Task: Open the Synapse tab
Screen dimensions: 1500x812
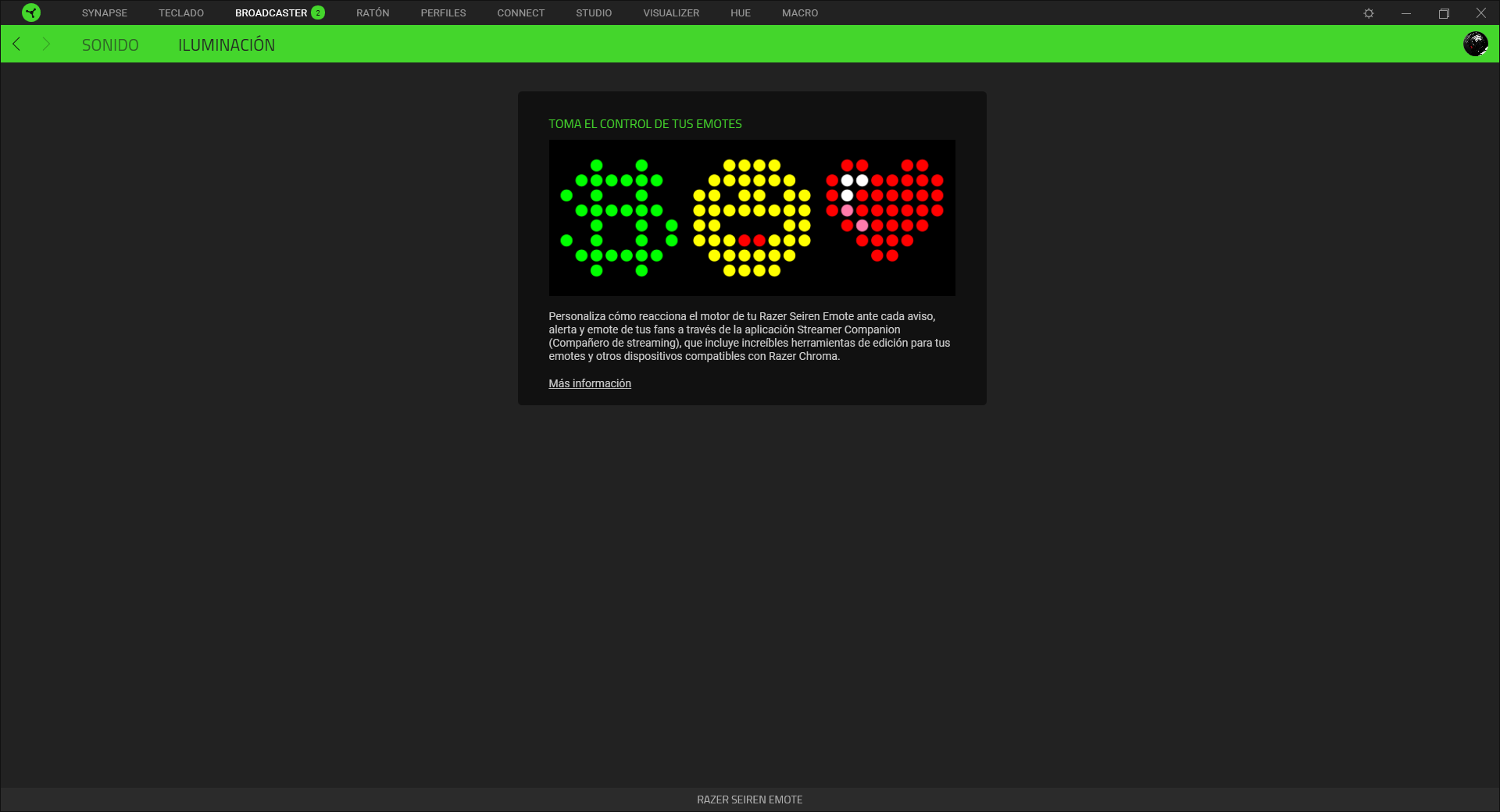Action: tap(105, 13)
